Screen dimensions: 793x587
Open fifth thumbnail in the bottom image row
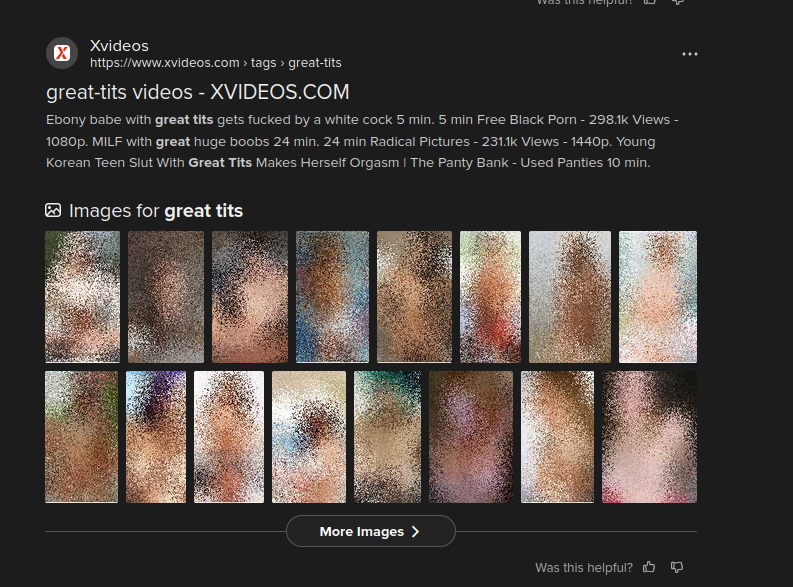(387, 437)
